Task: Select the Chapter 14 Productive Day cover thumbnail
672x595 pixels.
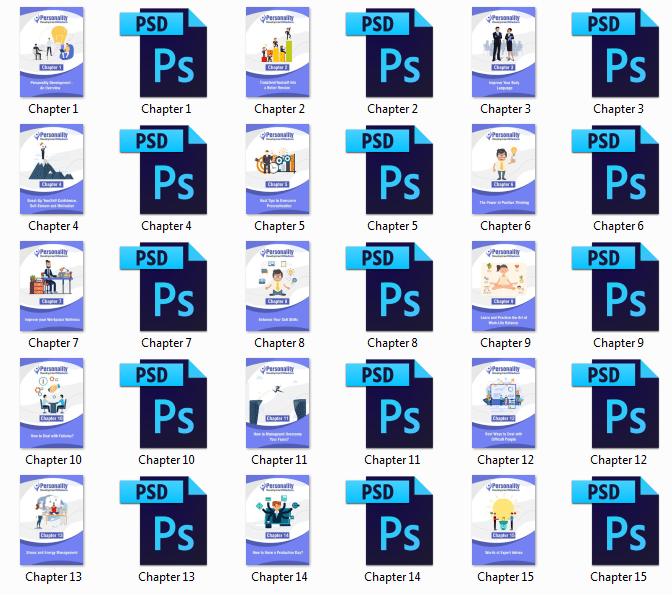Action: click(277, 521)
